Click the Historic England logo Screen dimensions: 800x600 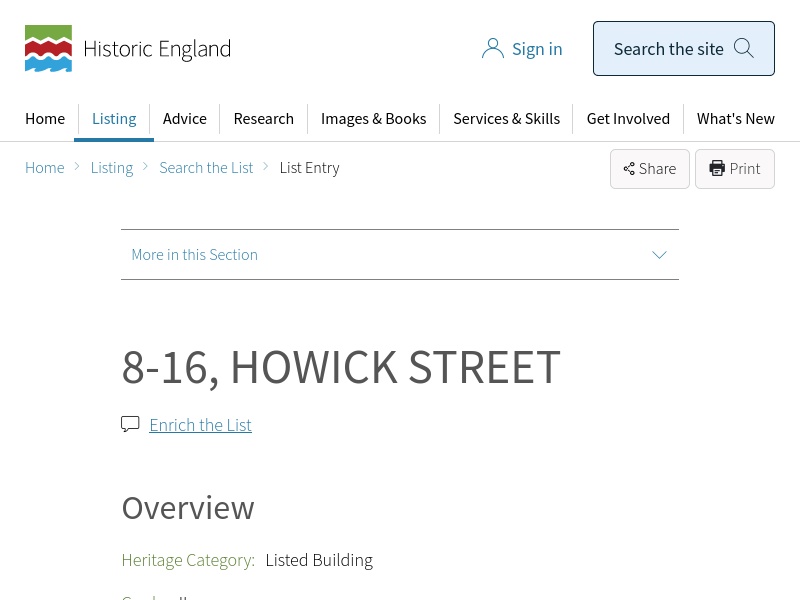click(x=127, y=49)
